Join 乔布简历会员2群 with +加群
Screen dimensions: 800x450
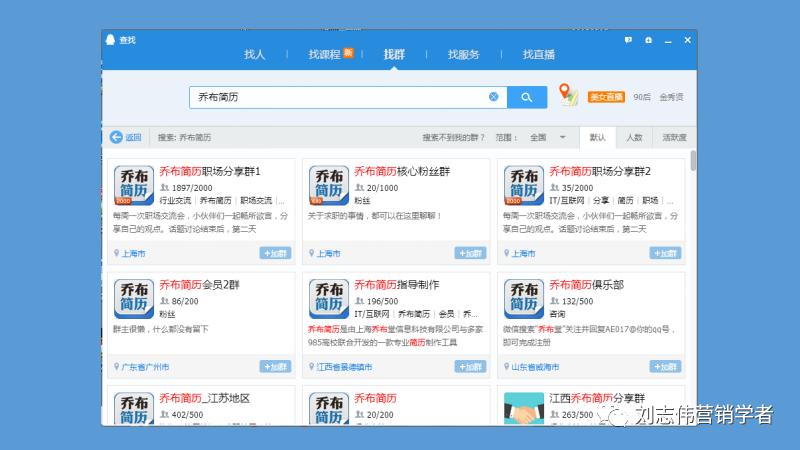click(276, 366)
